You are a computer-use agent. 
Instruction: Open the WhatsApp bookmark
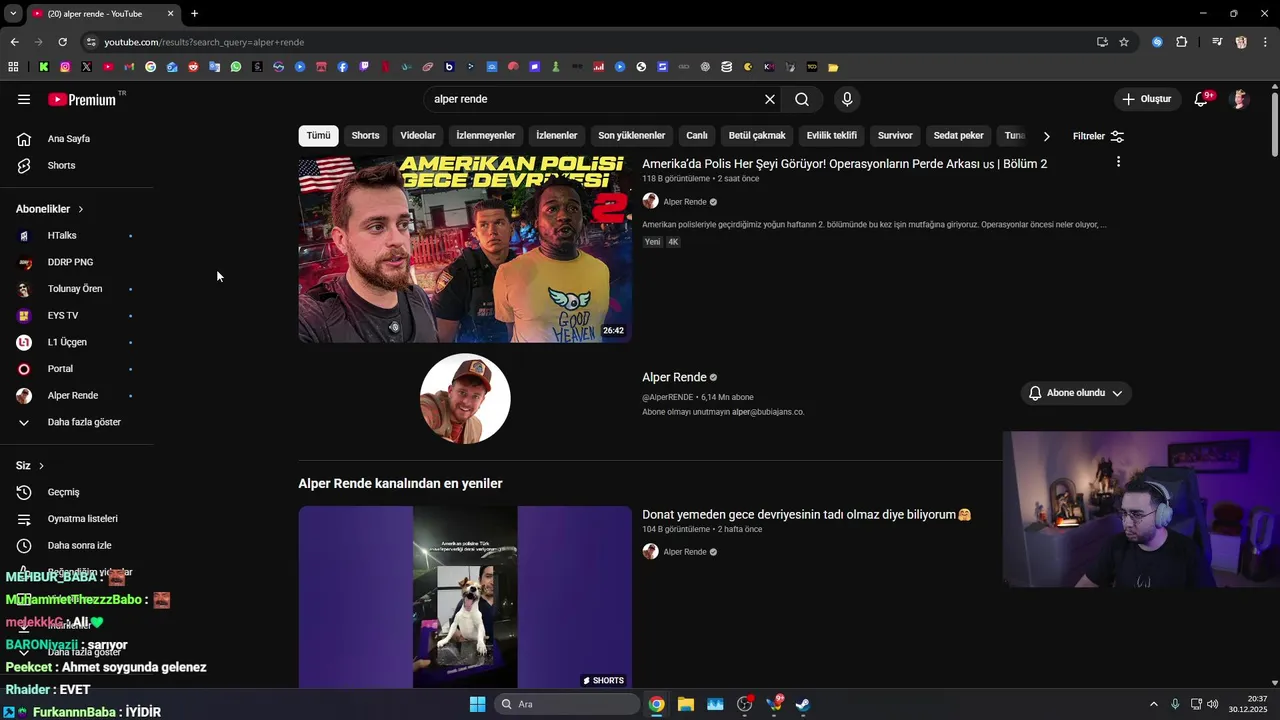pyautogui.click(x=236, y=67)
